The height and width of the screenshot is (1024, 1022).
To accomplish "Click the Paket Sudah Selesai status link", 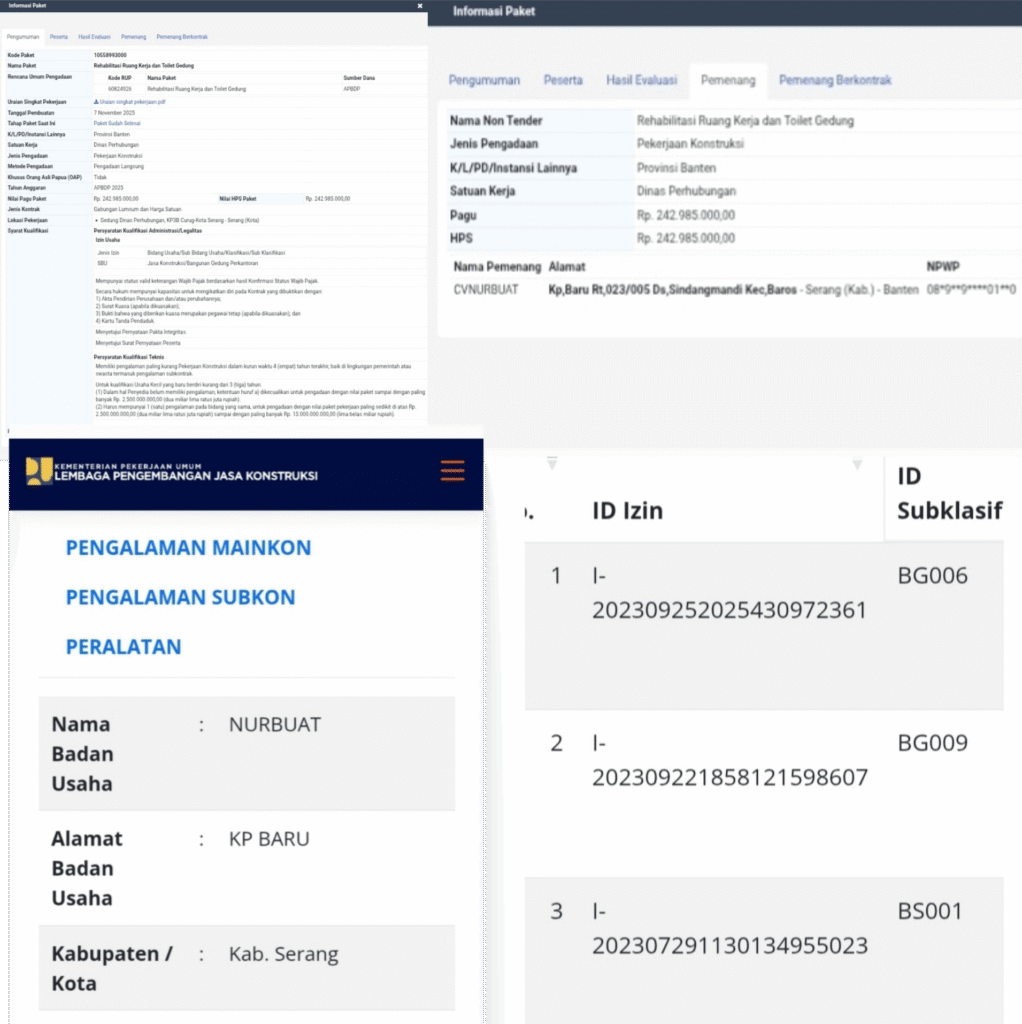I will pyautogui.click(x=116, y=123).
